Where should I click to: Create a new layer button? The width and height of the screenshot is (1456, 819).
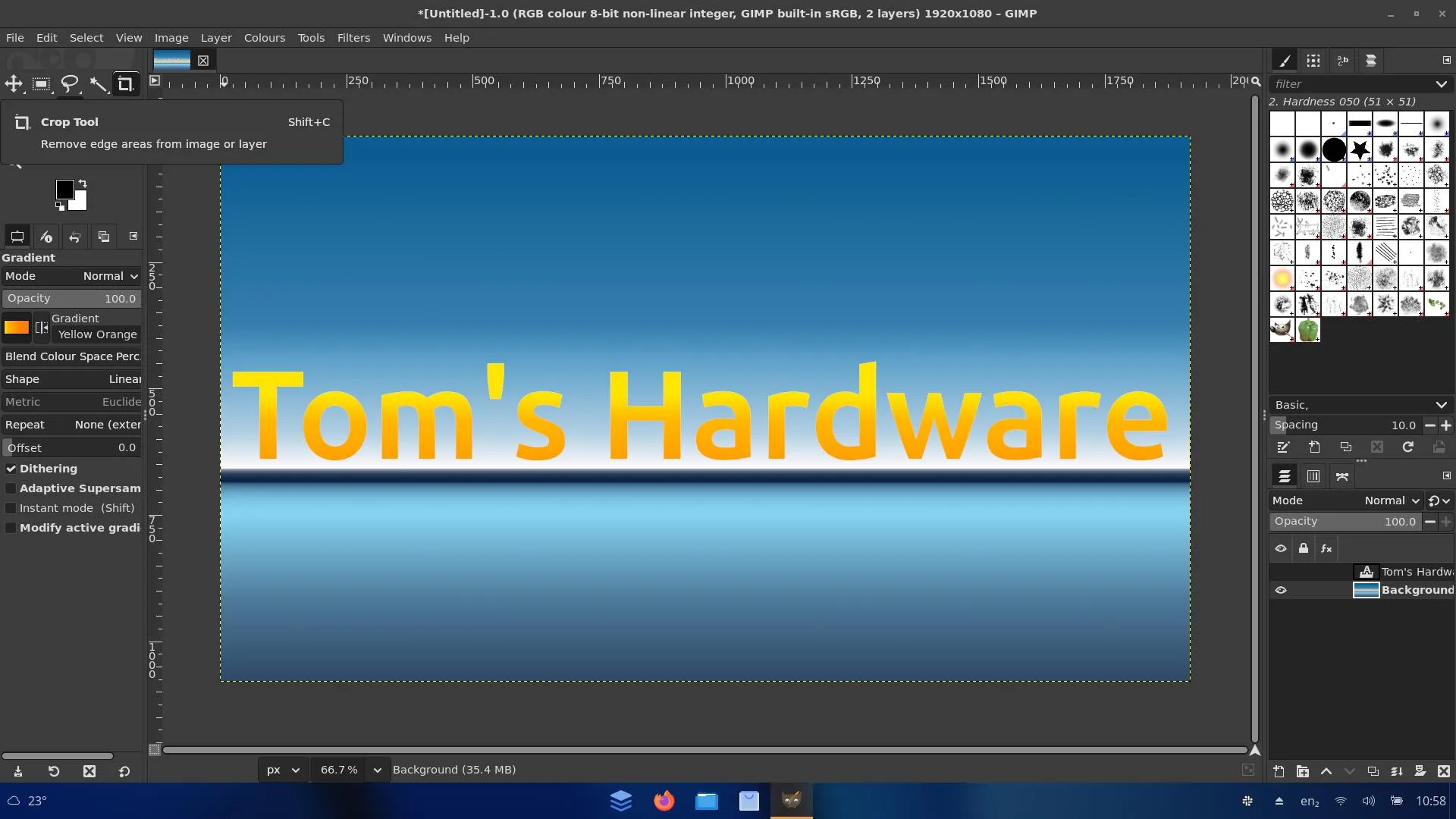pos(1279,771)
